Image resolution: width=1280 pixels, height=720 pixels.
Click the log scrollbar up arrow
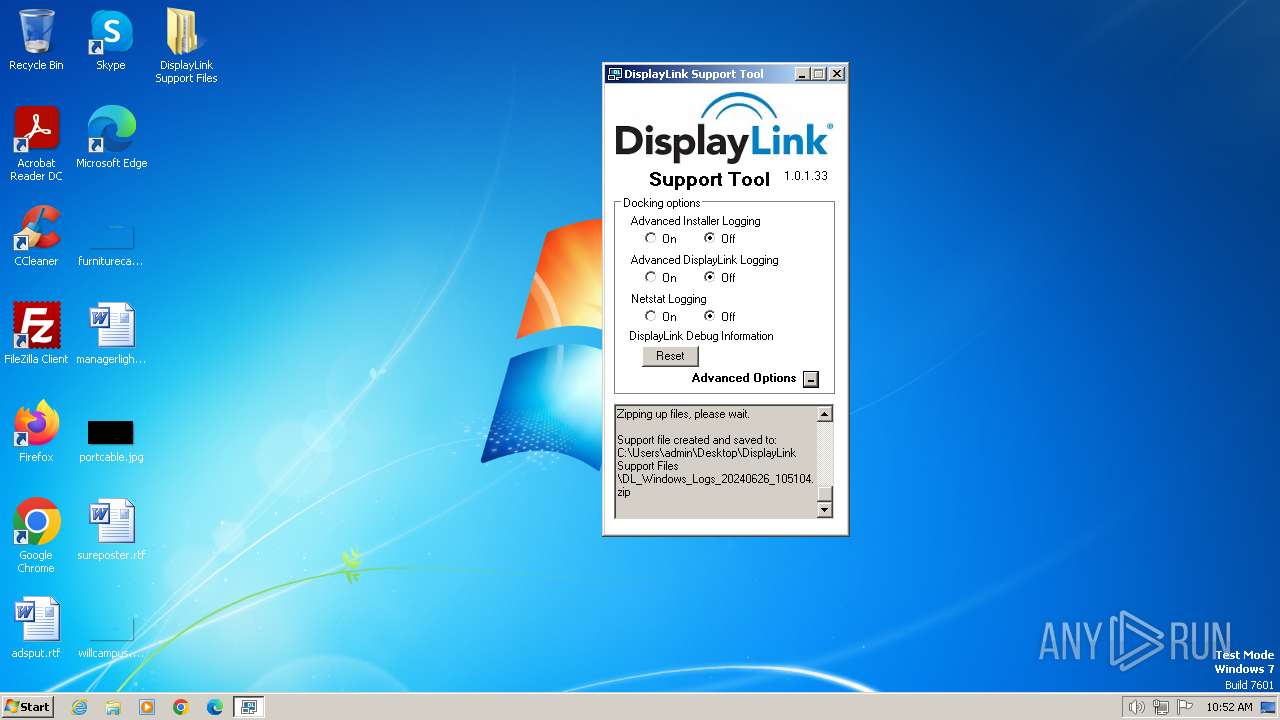(x=824, y=414)
